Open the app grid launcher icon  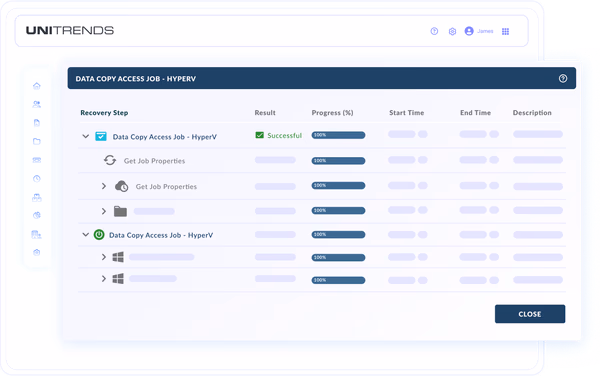505,31
